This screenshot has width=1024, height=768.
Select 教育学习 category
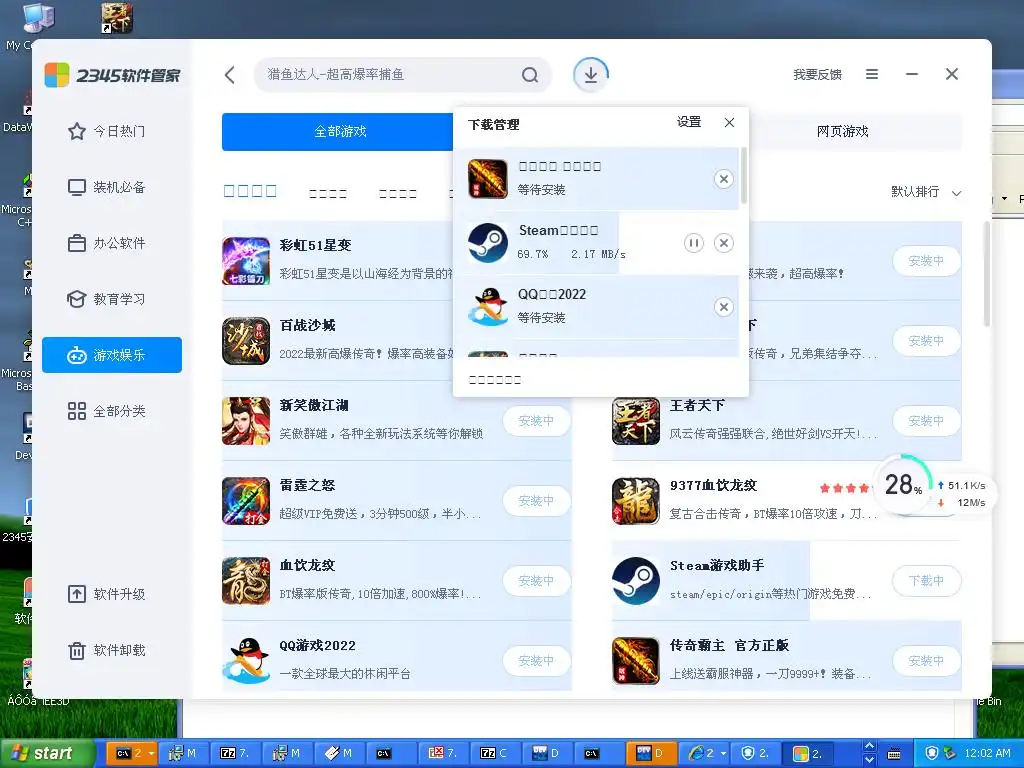point(112,299)
